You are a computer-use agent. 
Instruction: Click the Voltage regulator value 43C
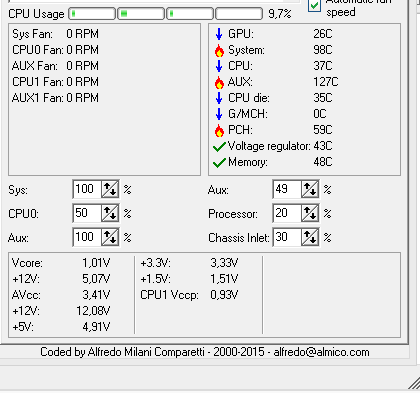click(x=323, y=146)
